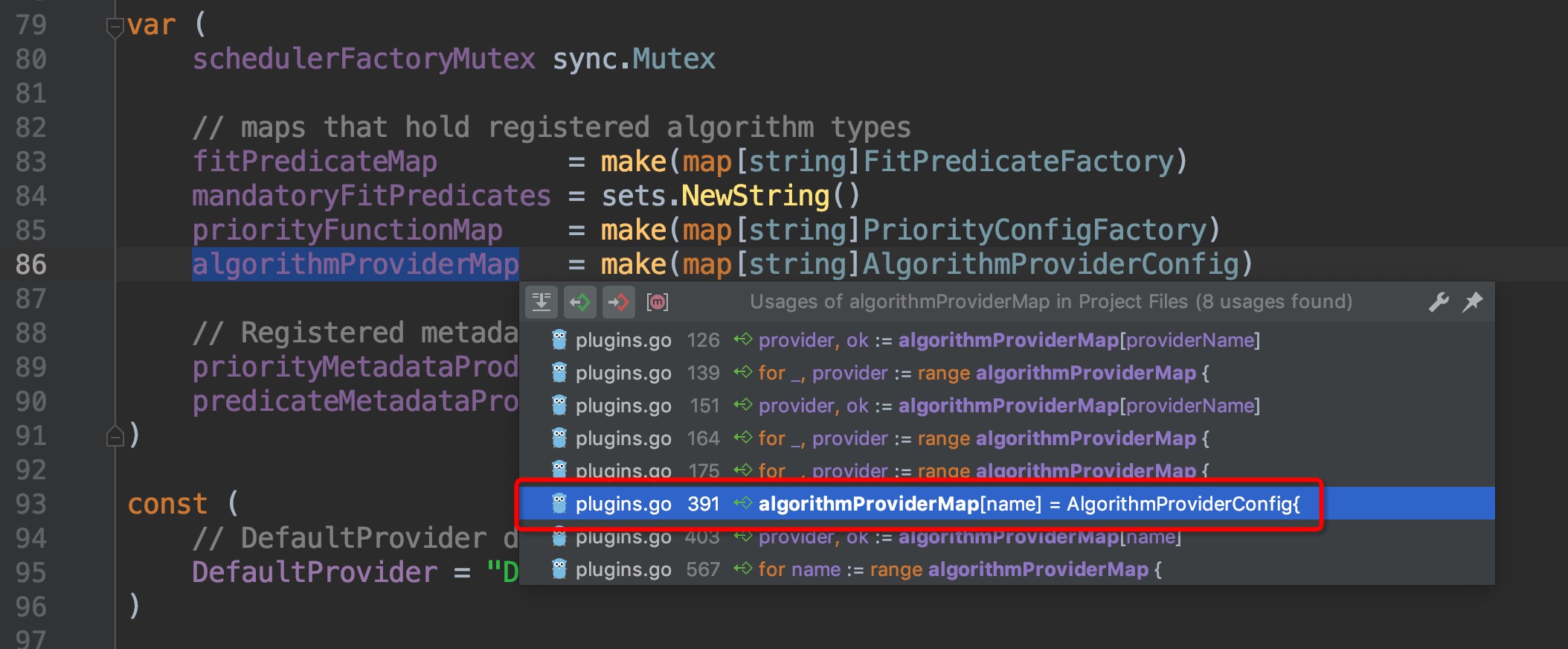Pin the usages popup window
The image size is (1568, 649).
[1472, 301]
